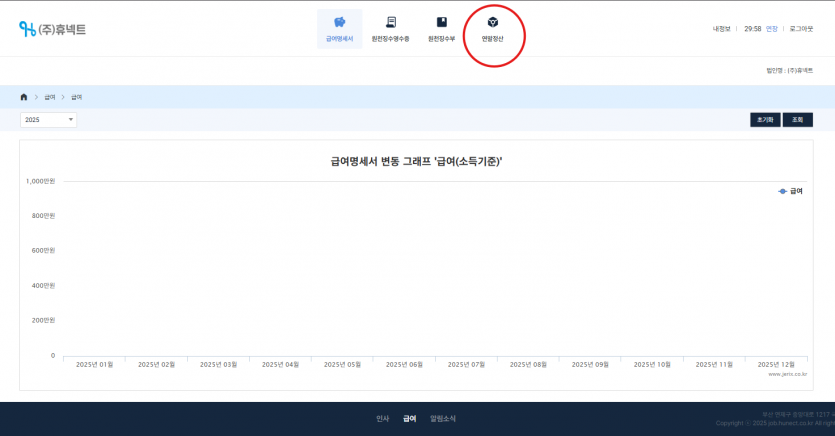Click the (주)휴넥트 logo
The height and width of the screenshot is (436, 835).
[53, 29]
